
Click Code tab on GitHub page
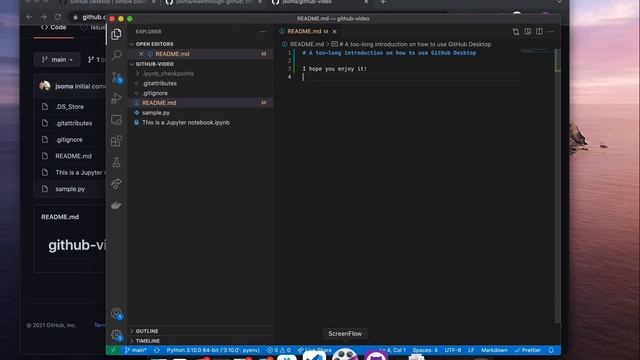[x=53, y=27]
